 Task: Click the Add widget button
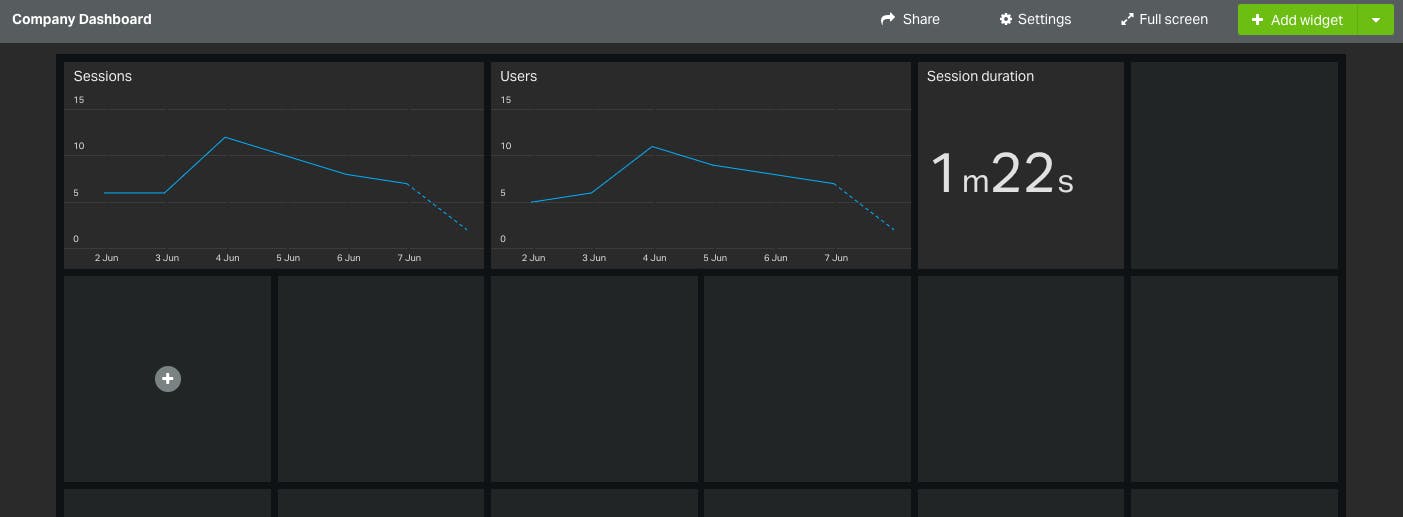click(x=1297, y=20)
